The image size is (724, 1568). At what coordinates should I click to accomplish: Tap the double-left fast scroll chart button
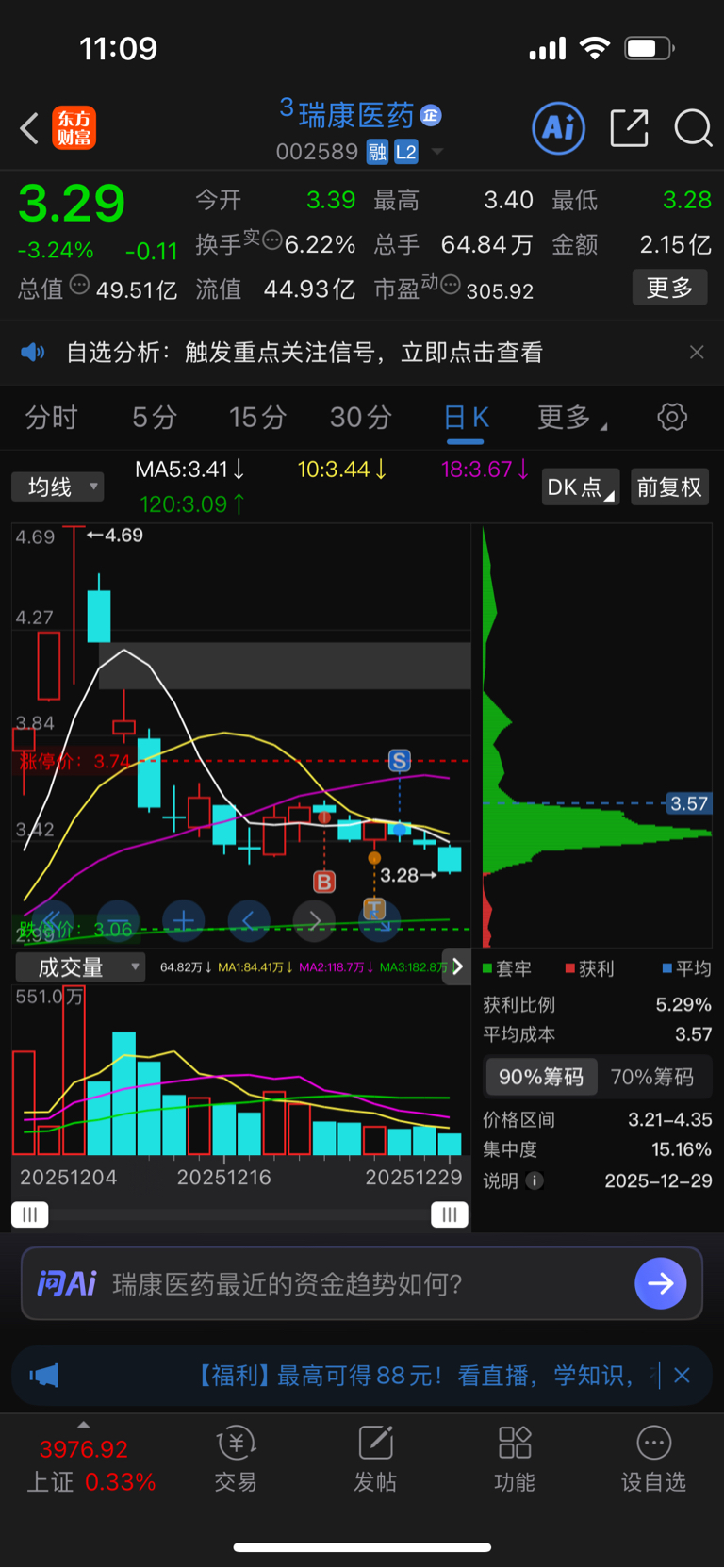click(52, 920)
